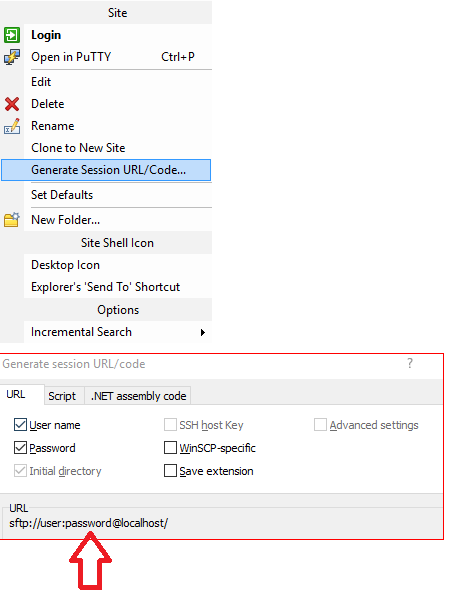Click the Open in PuTTY icon

(12, 57)
